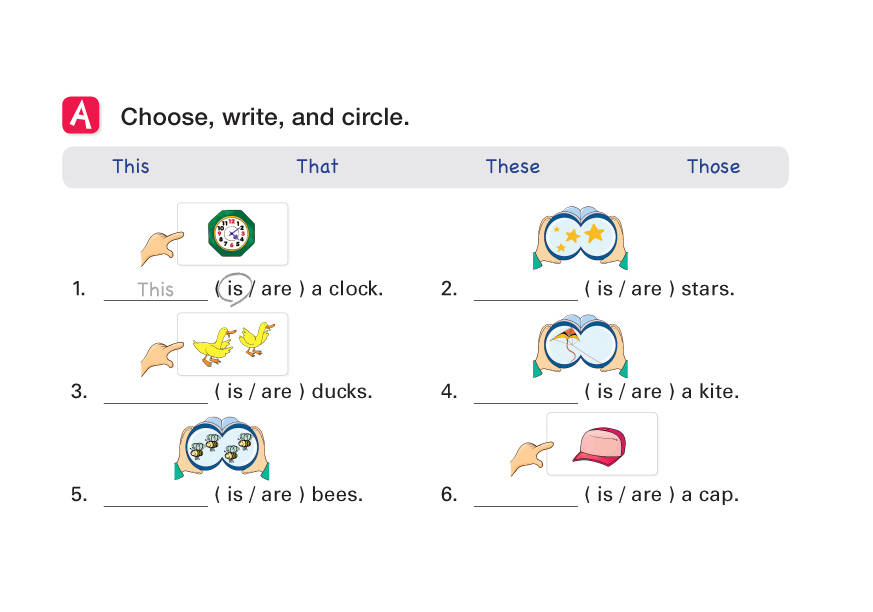Pick 'These' in the word bank

[513, 167]
